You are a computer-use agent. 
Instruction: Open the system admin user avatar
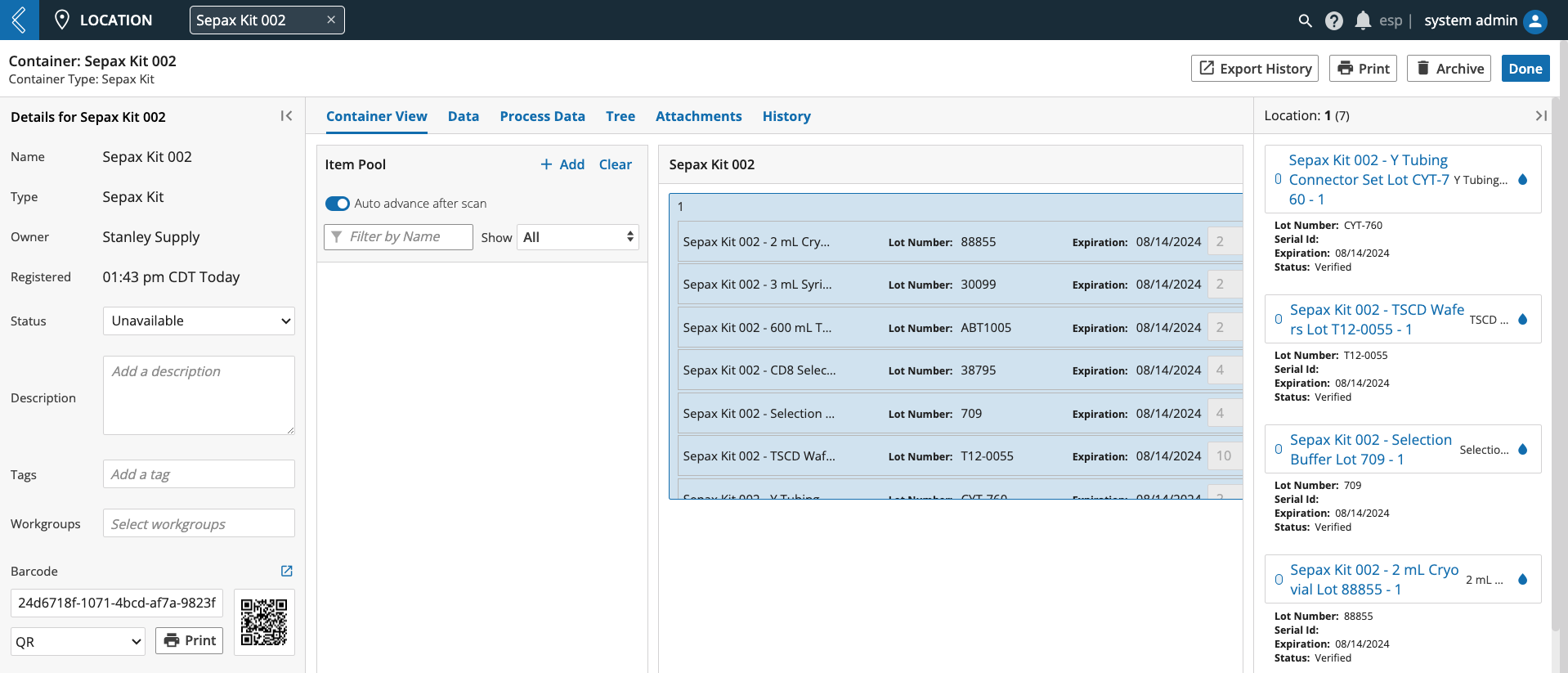coord(1535,20)
